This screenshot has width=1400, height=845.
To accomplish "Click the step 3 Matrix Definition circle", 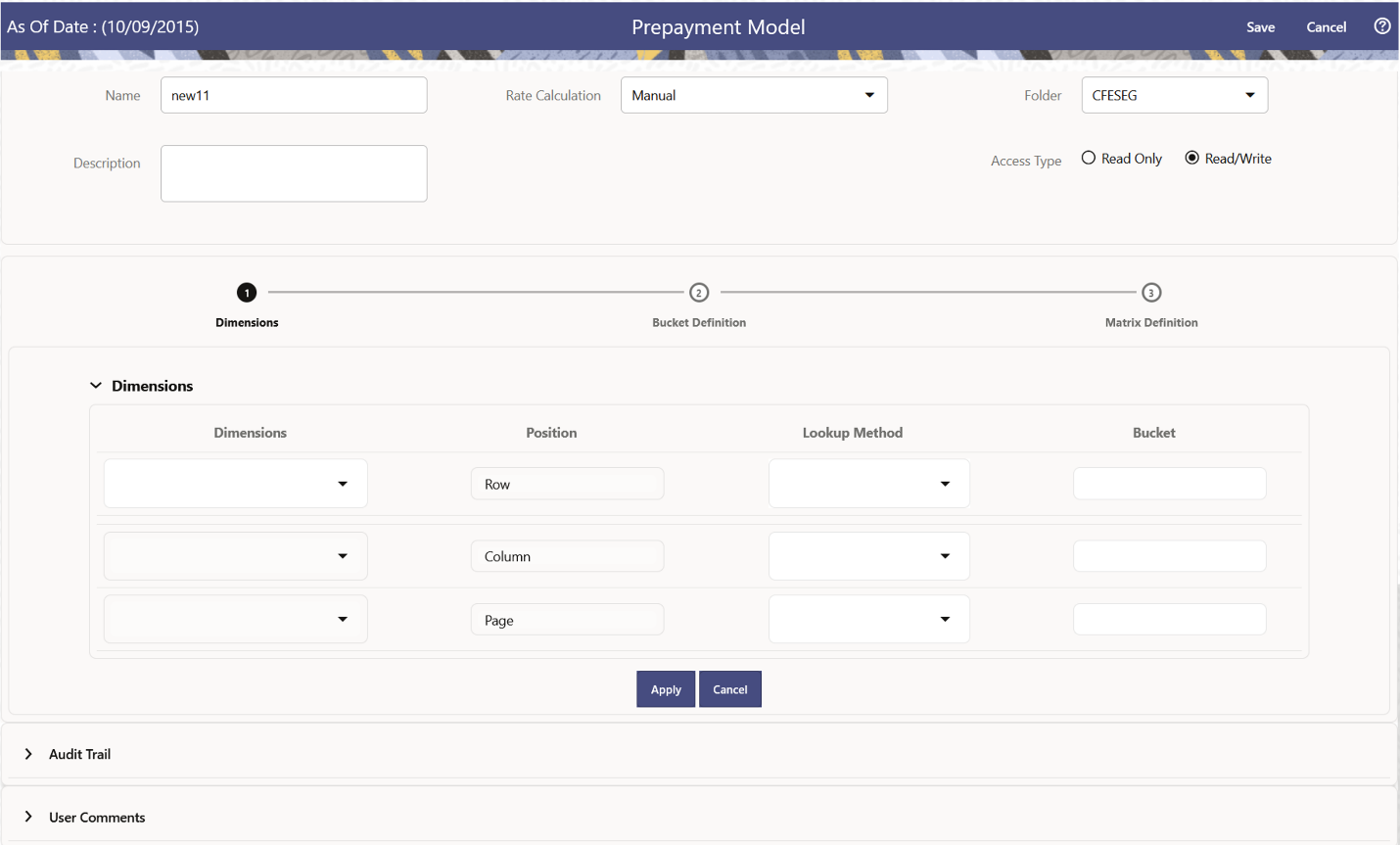I will [x=1151, y=292].
